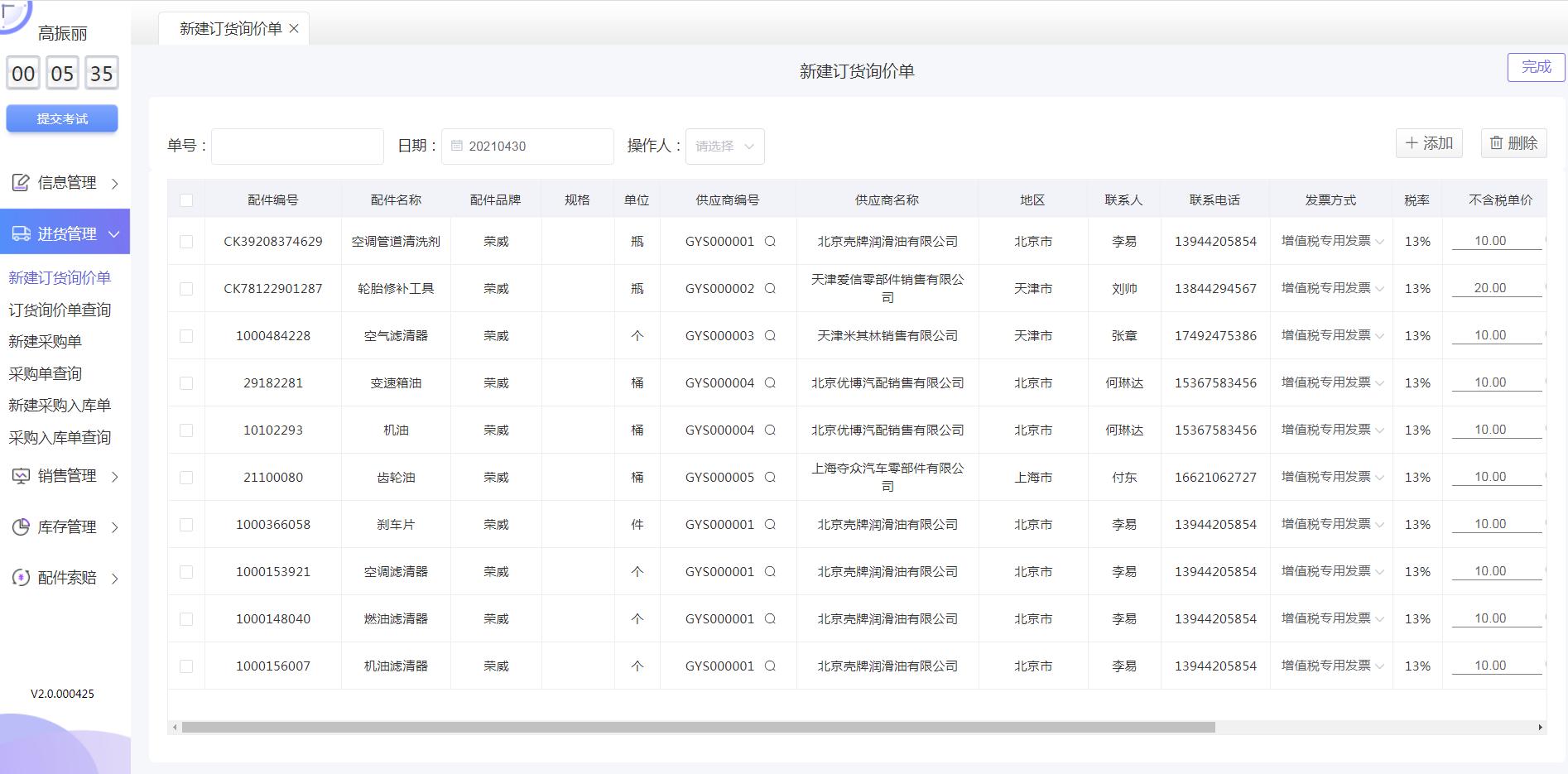The width and height of the screenshot is (1568, 774).
Task: Click the 配件索赔 circular icon
Action: [x=21, y=578]
